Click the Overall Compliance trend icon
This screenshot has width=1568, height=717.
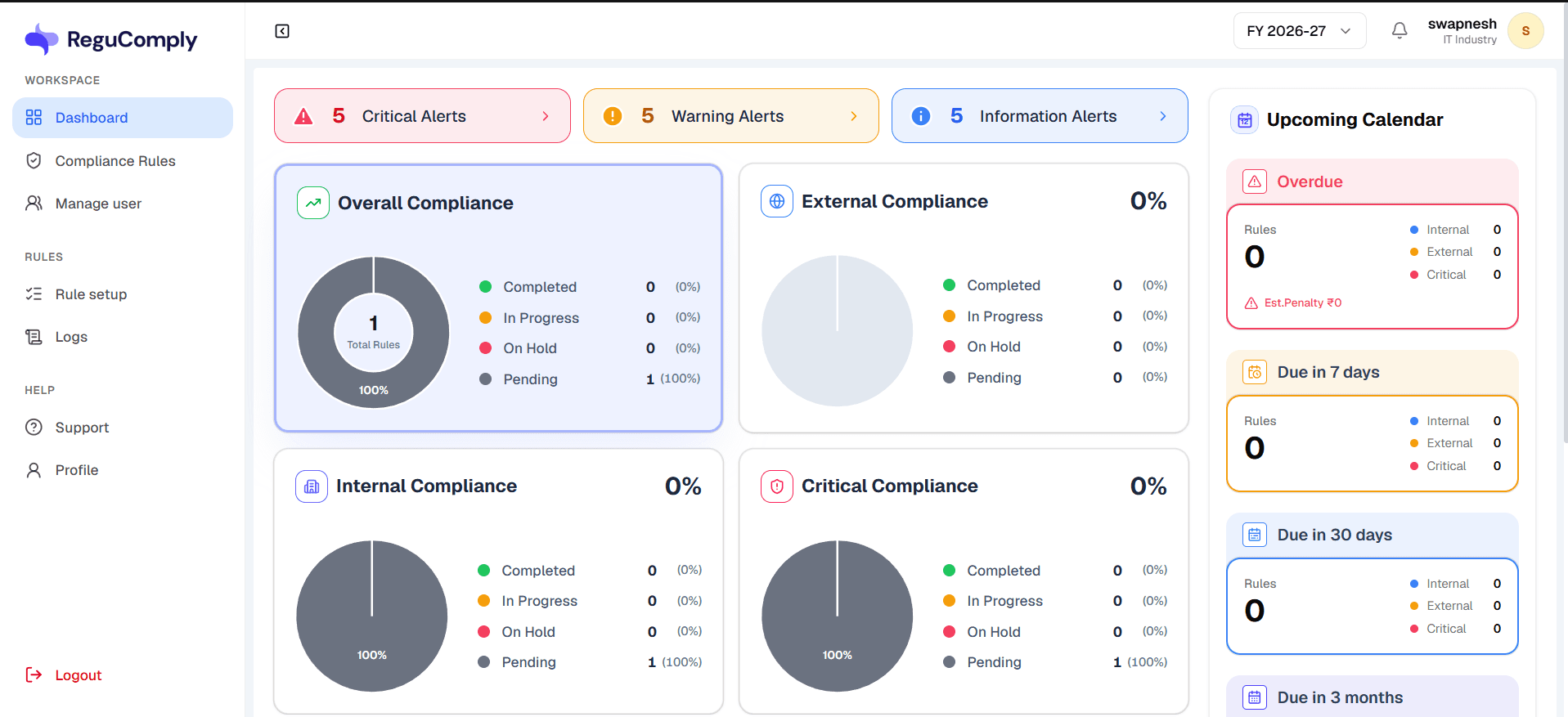tap(313, 203)
